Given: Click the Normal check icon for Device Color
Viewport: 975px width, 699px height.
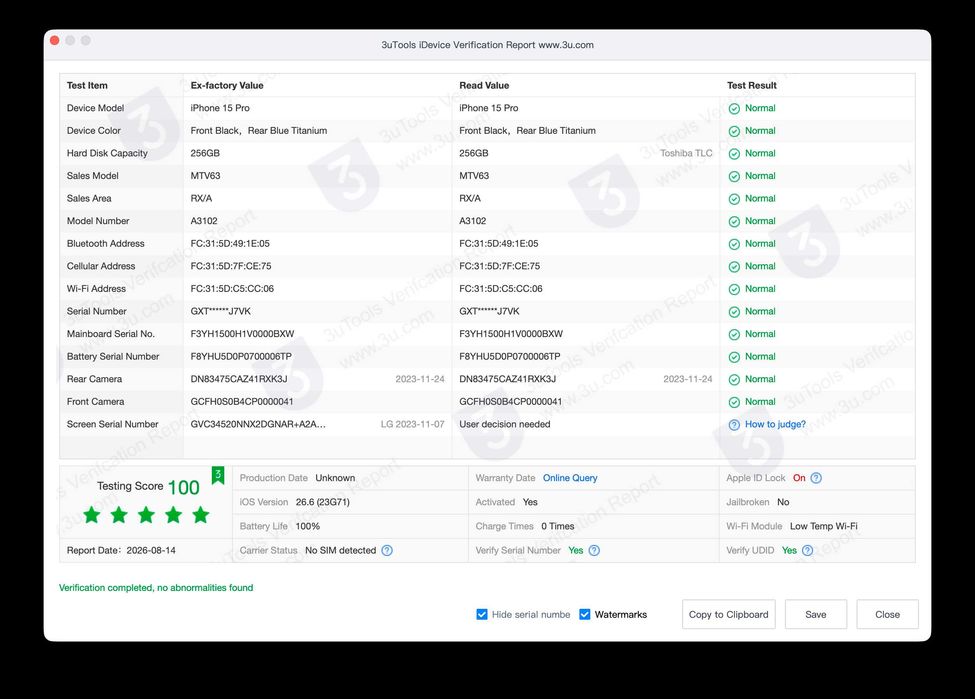Looking at the screenshot, I should coord(734,131).
